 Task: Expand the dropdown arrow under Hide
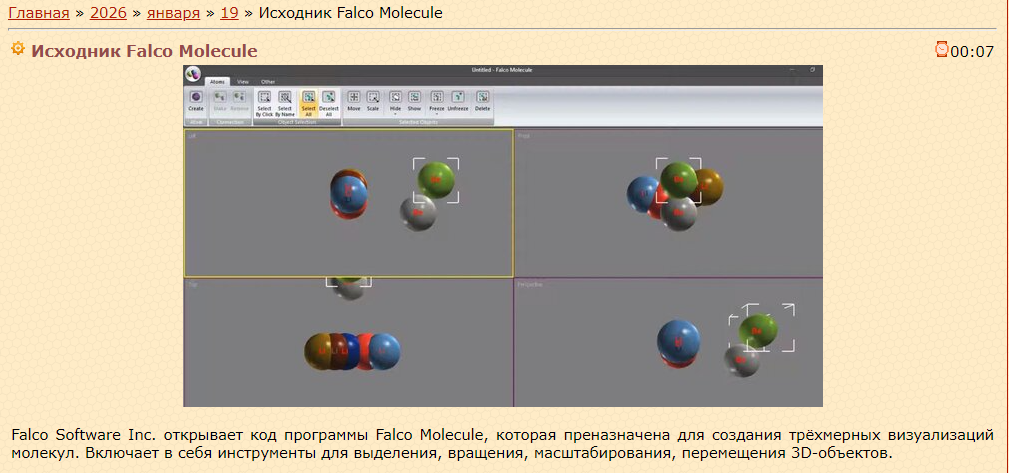point(395,115)
